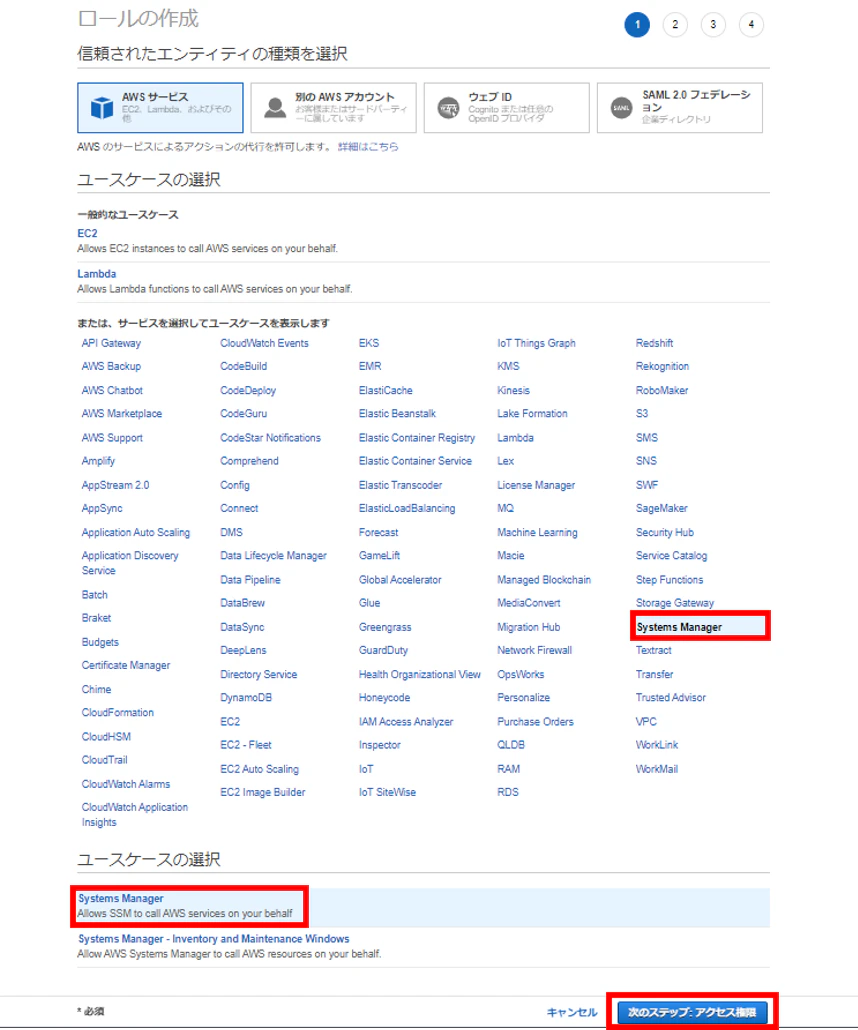Screen dimensions: 858x1030
Task: Select Health Organizational View service
Action: pos(419,674)
